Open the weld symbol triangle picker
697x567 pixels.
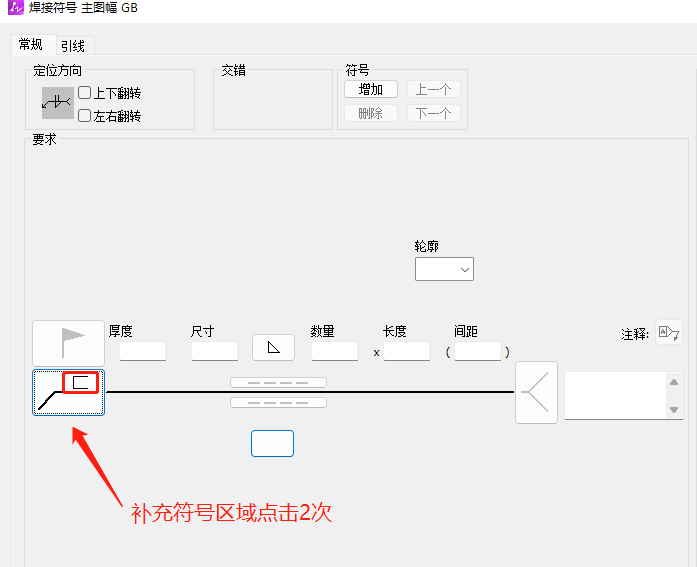[273, 347]
